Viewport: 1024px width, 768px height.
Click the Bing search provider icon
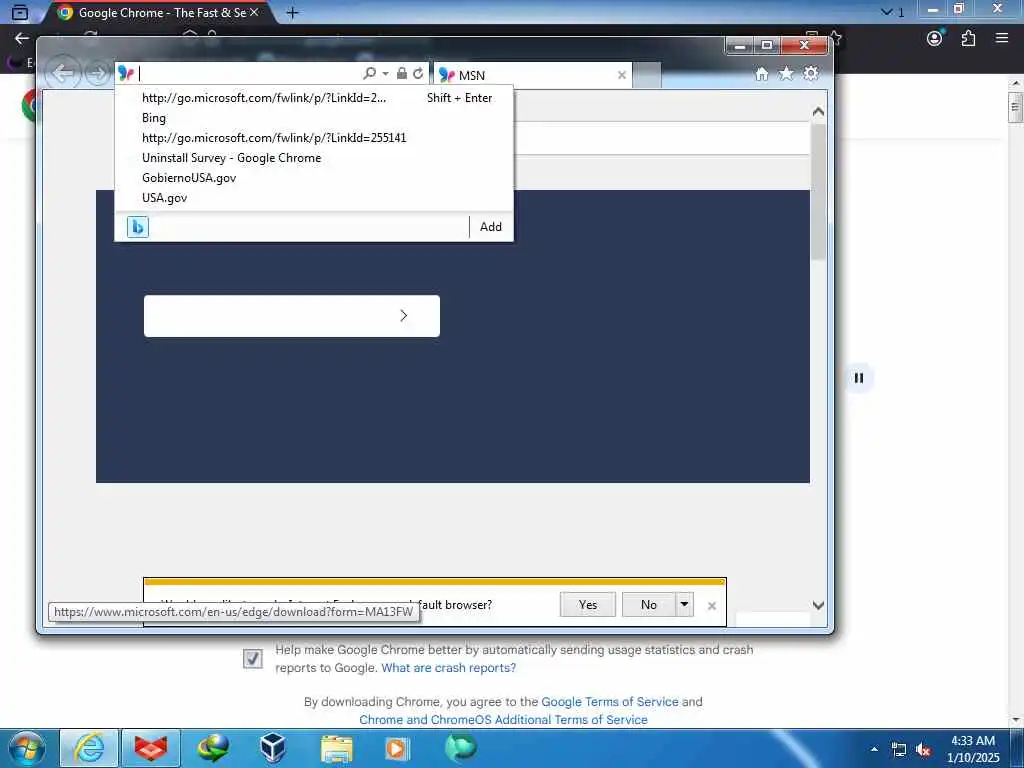click(138, 227)
